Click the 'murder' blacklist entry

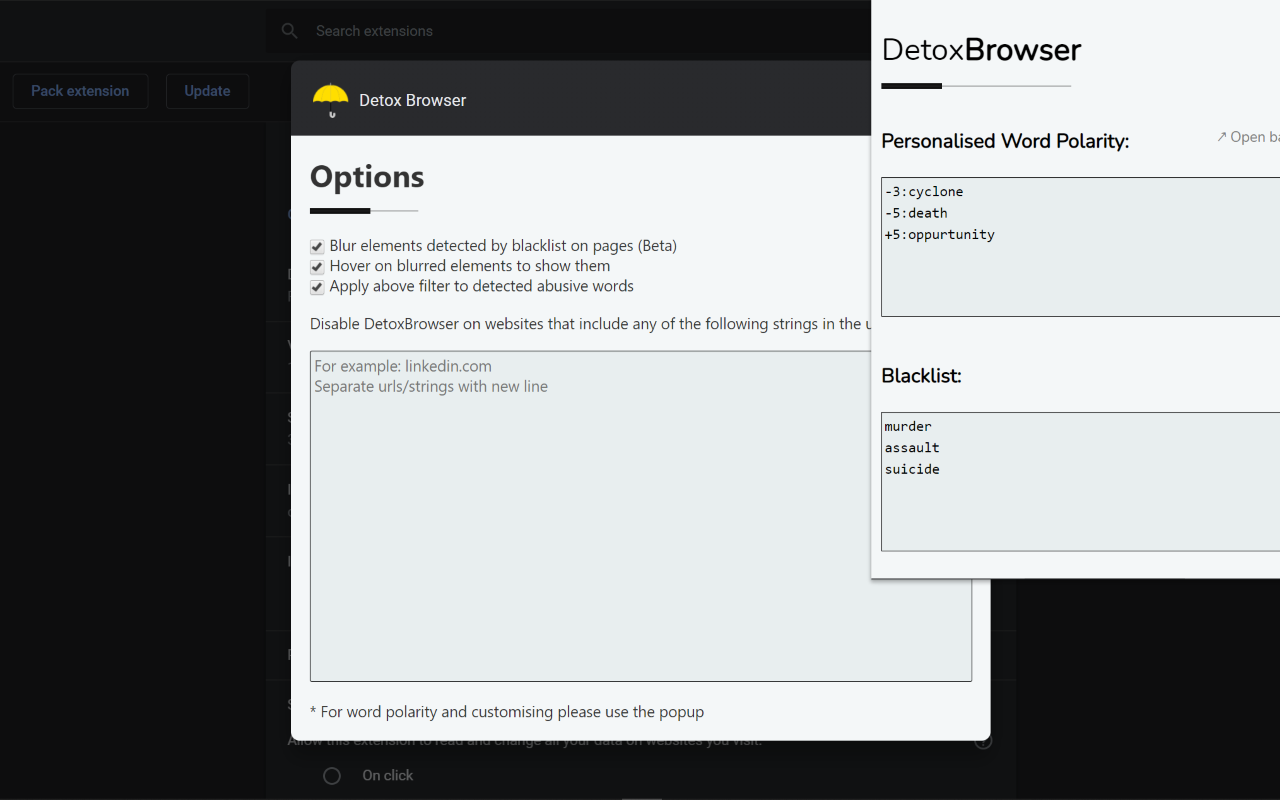[908, 426]
